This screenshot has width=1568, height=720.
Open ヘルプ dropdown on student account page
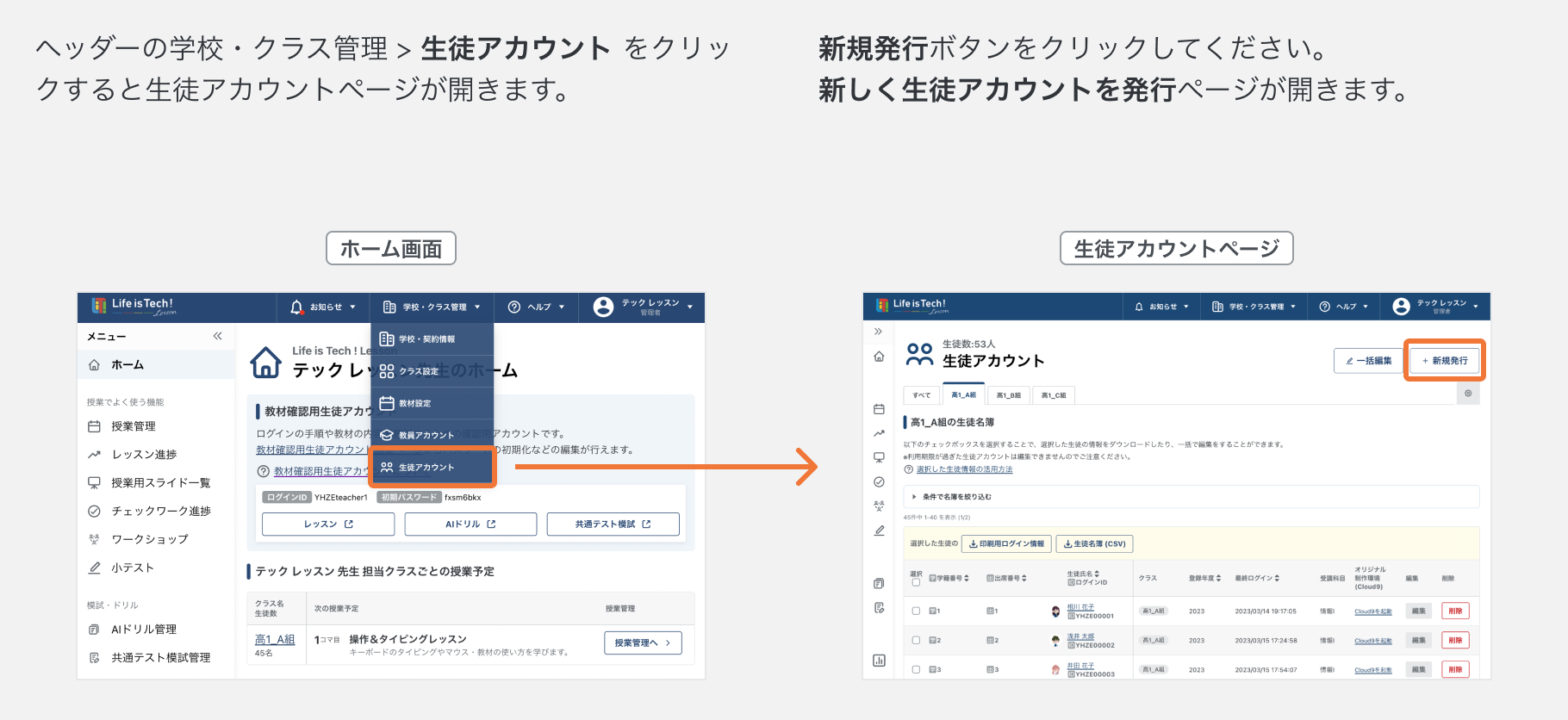point(1344,307)
